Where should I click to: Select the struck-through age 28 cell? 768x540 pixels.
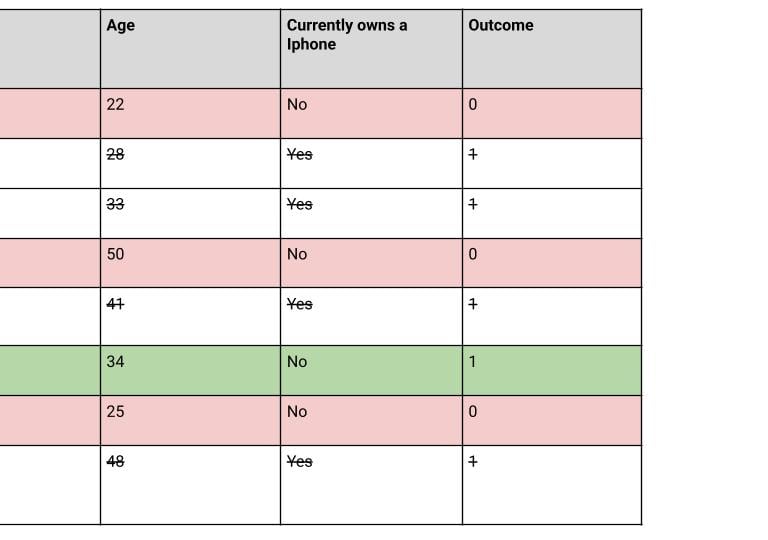point(191,164)
